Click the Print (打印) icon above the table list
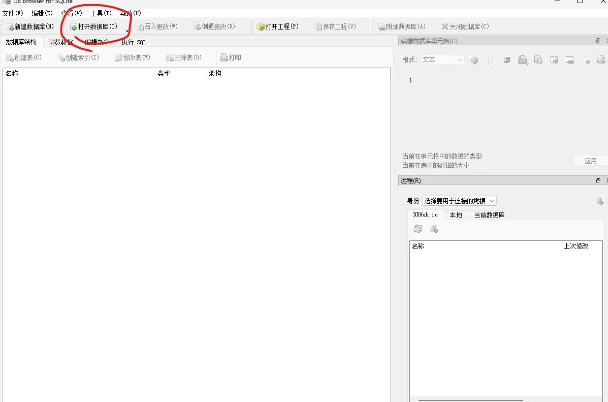 [x=225, y=58]
